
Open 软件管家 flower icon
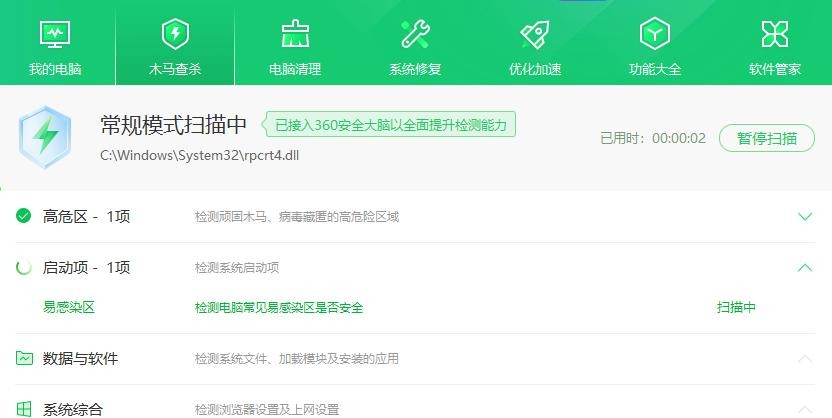[775, 34]
